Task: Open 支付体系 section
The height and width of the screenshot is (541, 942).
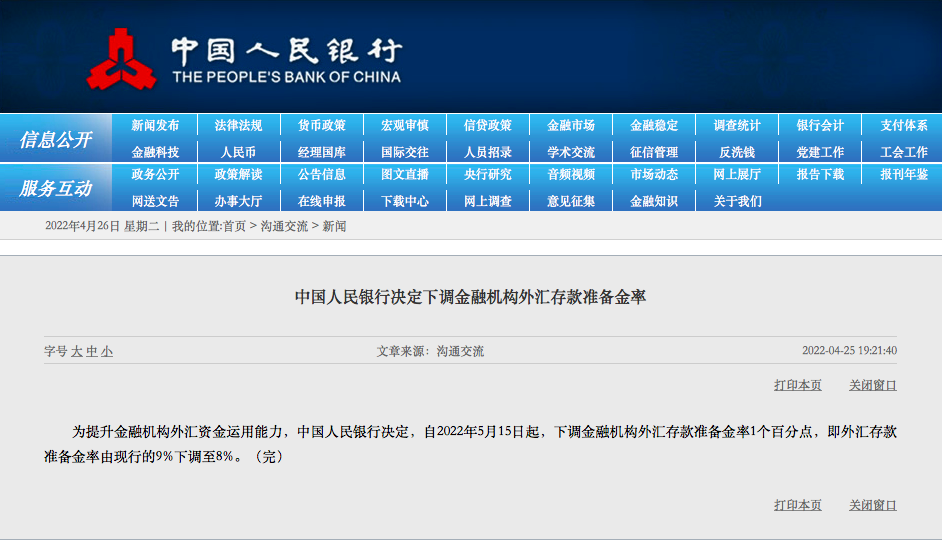Action: pyautogui.click(x=904, y=125)
